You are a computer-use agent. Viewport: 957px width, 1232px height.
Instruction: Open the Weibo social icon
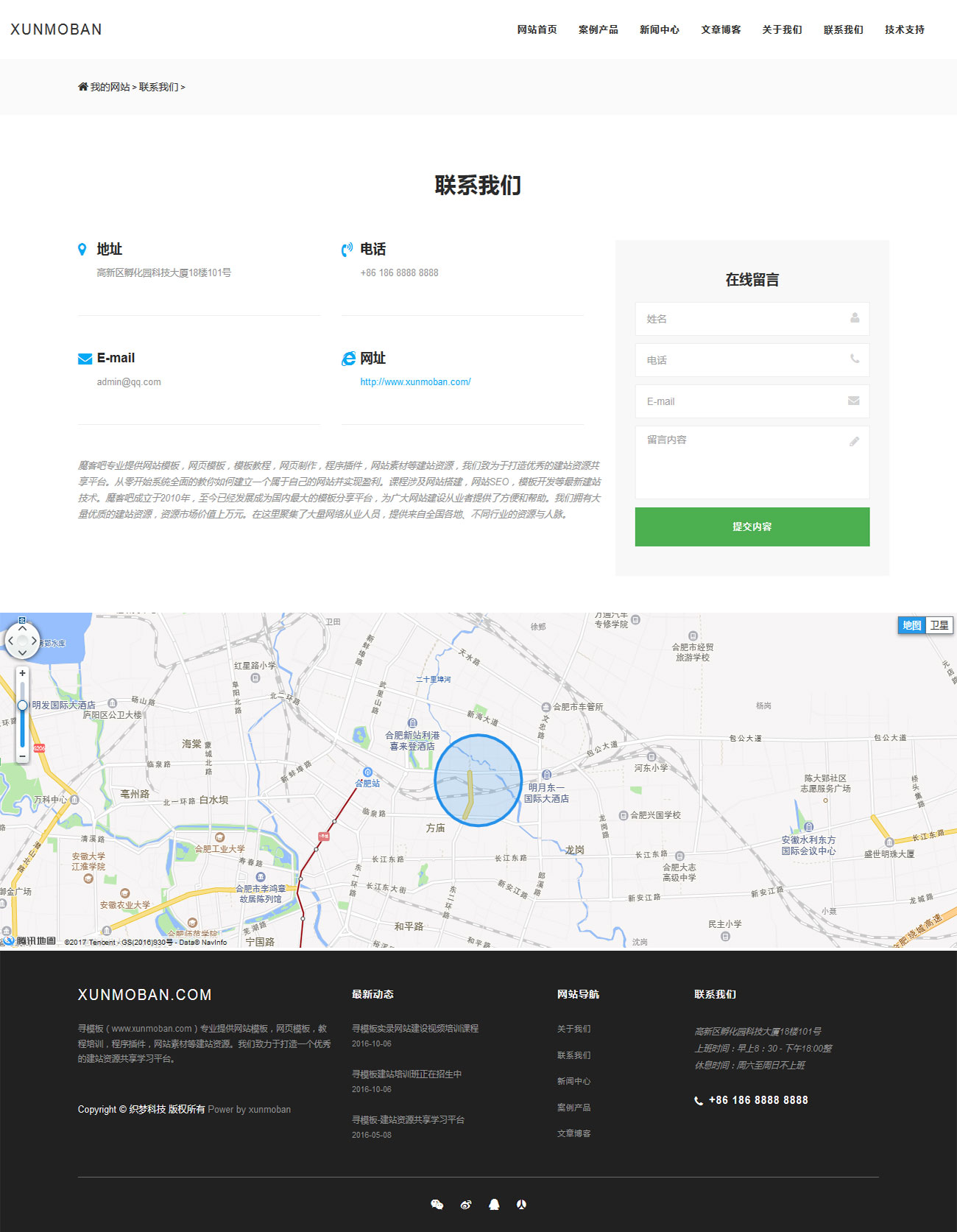(x=465, y=1205)
